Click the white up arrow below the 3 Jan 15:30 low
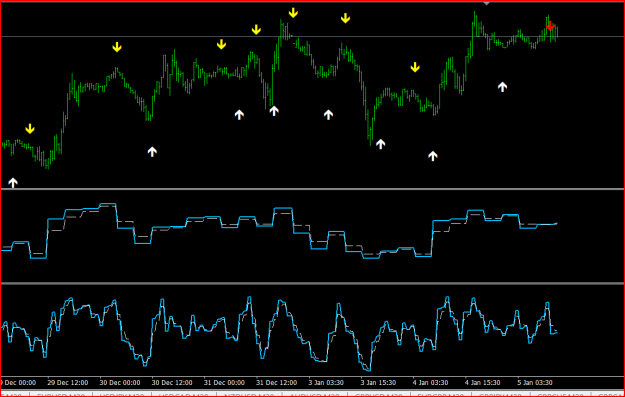 [x=381, y=144]
